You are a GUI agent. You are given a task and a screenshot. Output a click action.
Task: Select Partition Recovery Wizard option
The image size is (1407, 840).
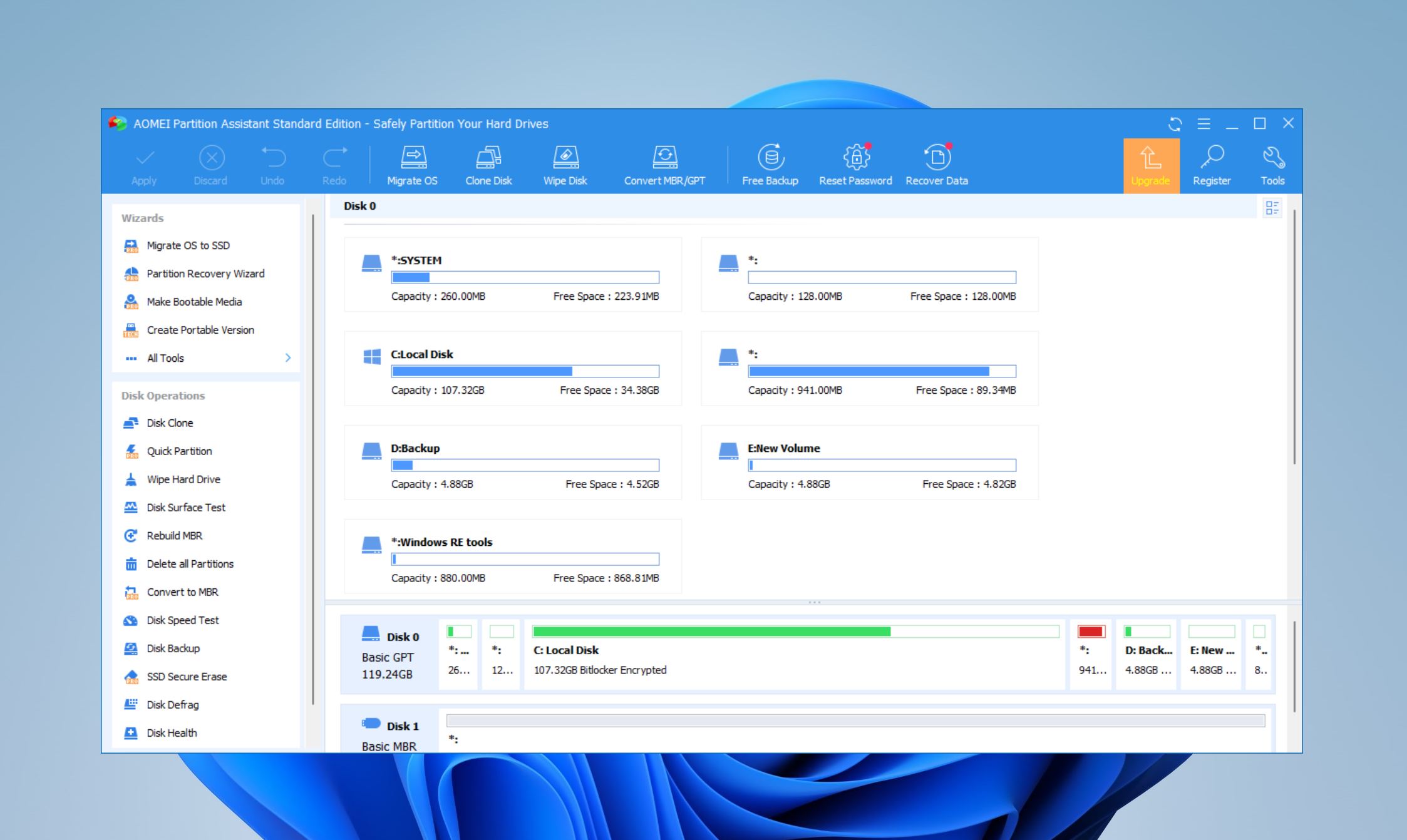204,273
